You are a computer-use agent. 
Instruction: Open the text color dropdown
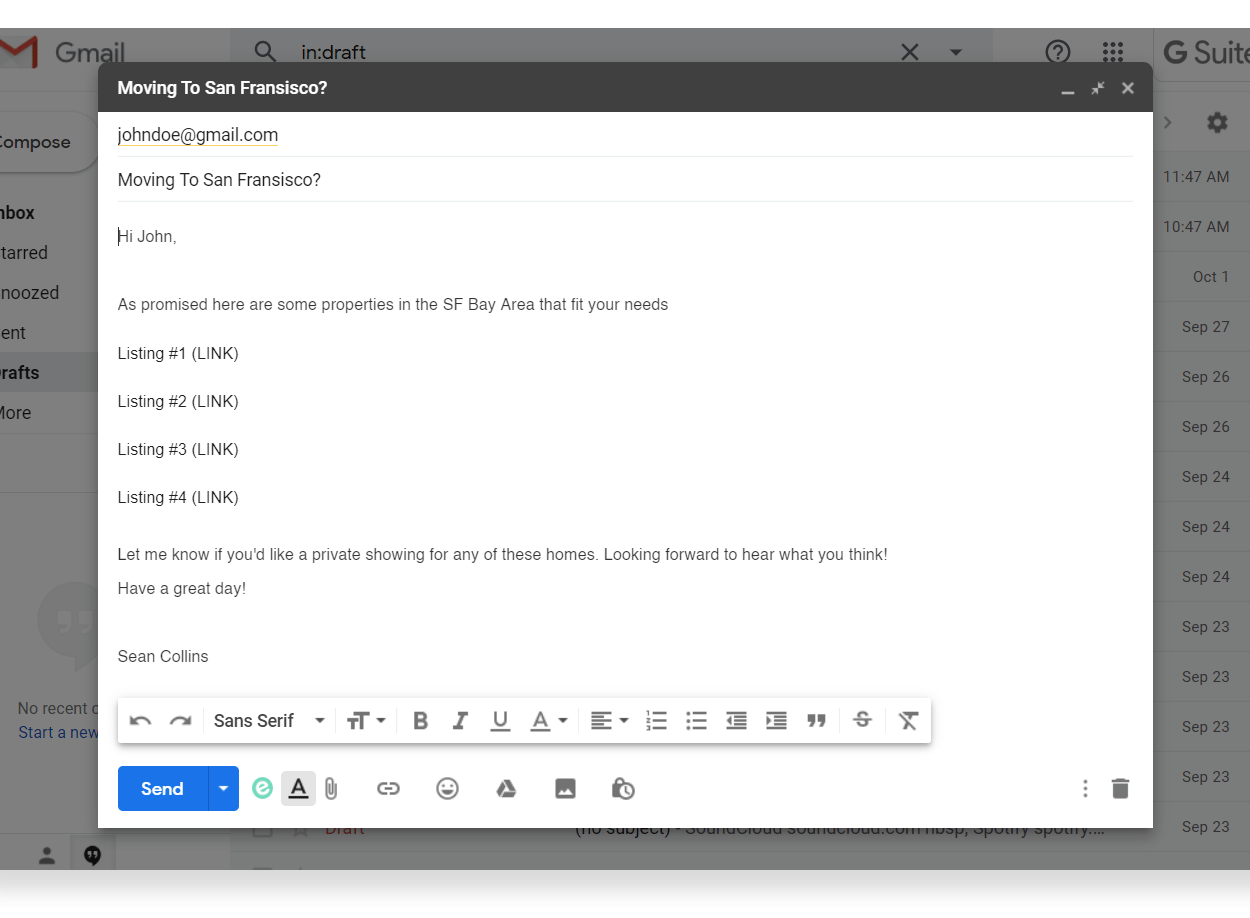[548, 720]
